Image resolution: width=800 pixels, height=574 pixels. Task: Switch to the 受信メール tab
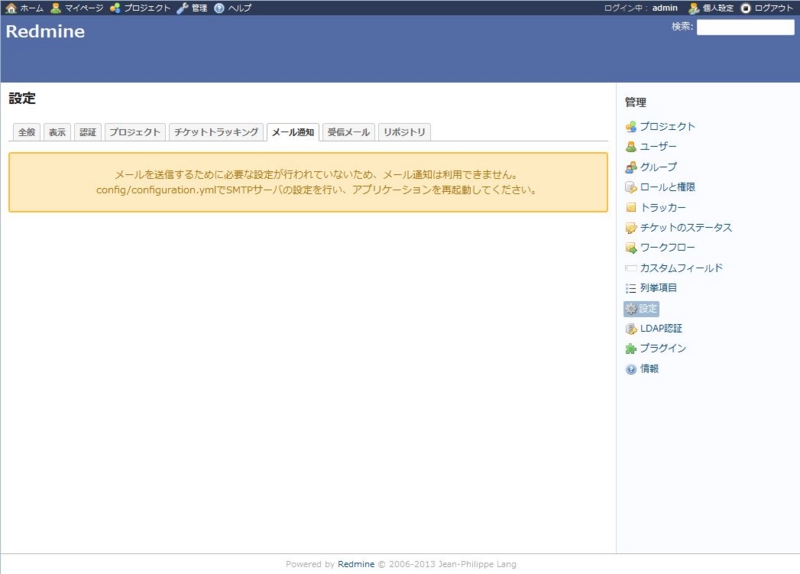point(348,132)
